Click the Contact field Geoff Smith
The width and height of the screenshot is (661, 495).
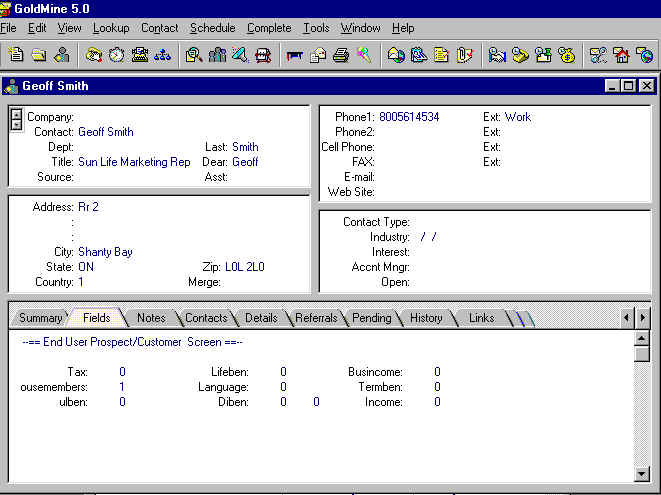tap(106, 132)
